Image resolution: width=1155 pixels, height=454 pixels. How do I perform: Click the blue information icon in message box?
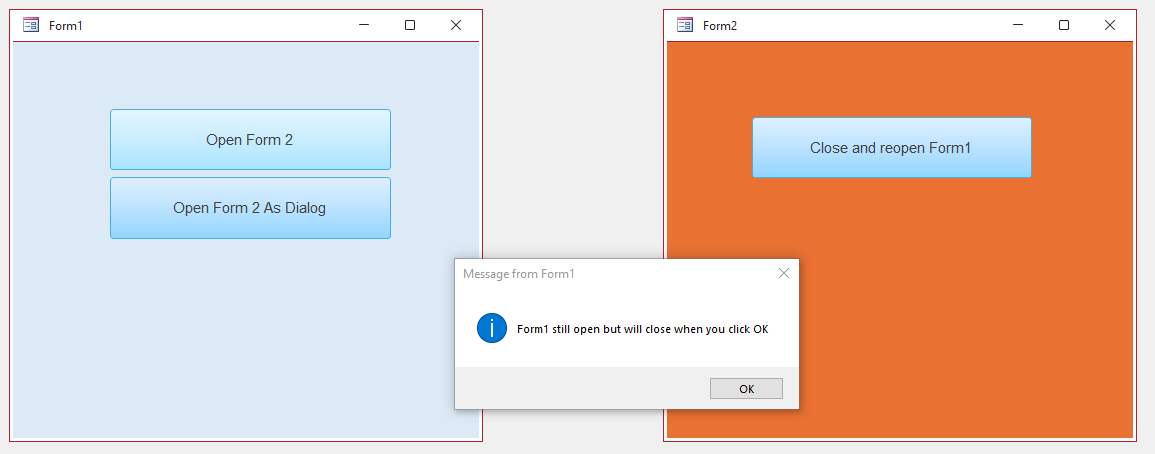coord(491,328)
